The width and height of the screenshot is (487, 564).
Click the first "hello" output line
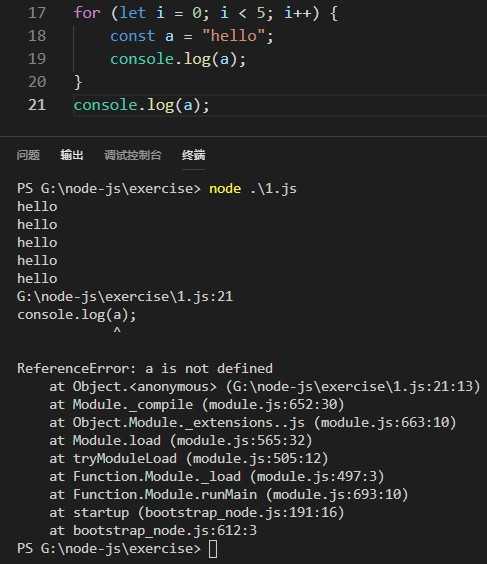37,207
